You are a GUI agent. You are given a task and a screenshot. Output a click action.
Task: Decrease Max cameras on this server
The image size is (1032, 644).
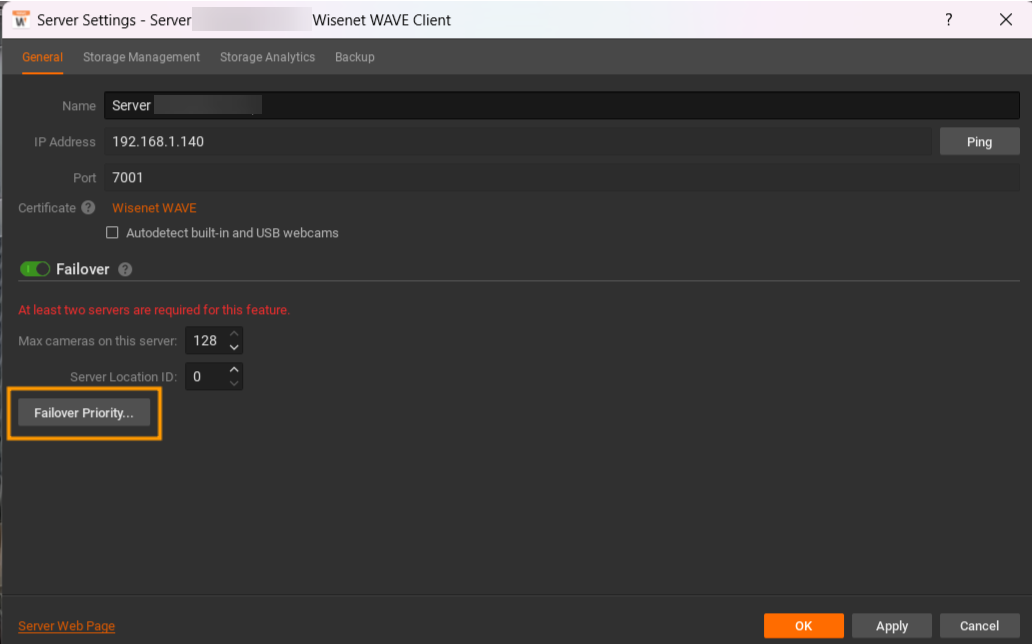tap(234, 347)
